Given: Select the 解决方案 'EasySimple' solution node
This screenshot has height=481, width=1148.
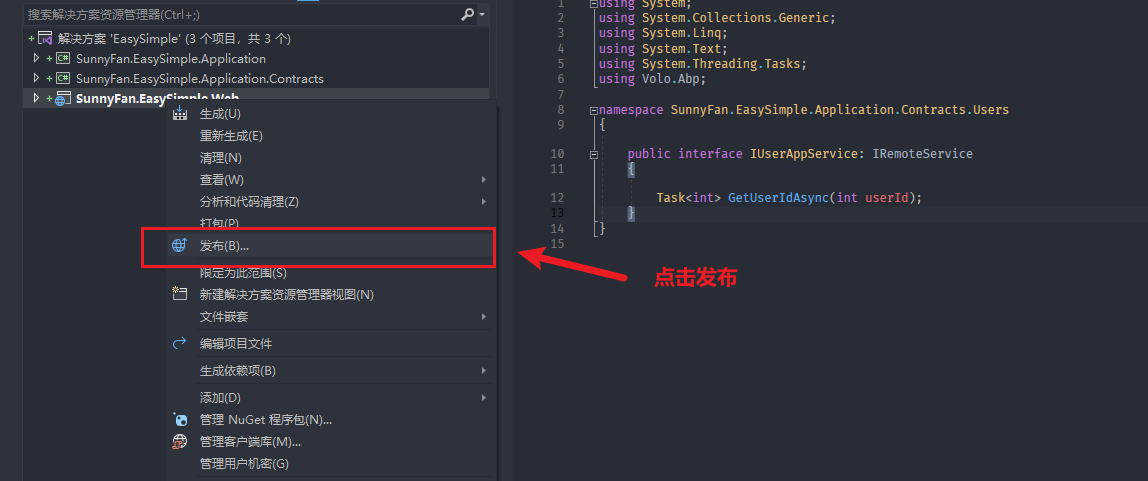Looking at the screenshot, I should click(x=174, y=38).
